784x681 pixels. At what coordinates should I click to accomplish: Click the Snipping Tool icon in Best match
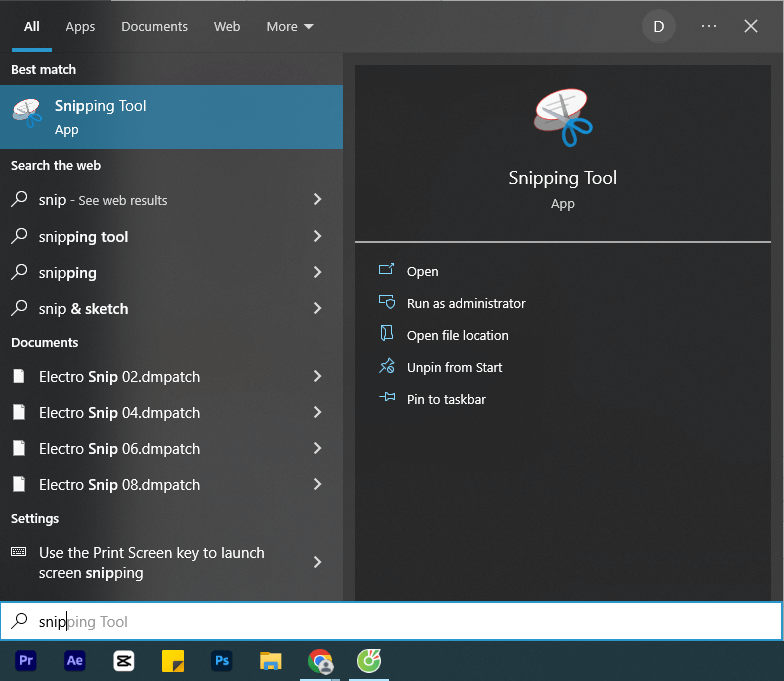(27, 112)
